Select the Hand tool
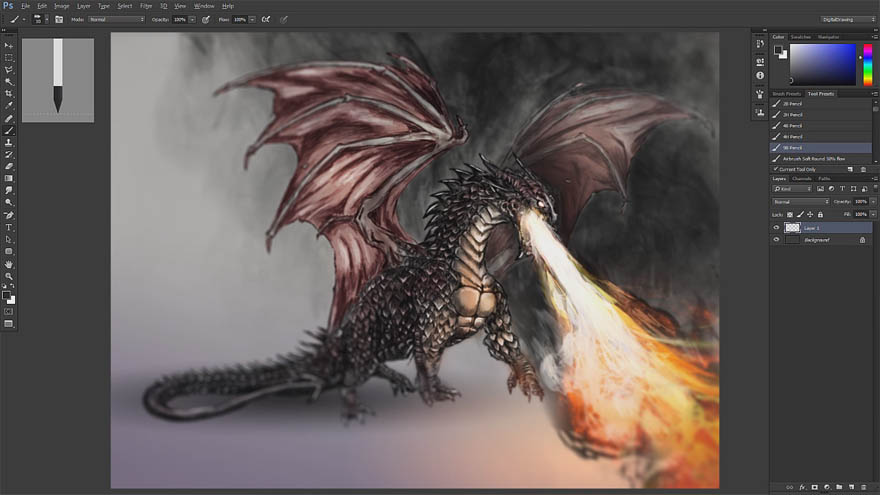880x495 pixels. (x=8, y=264)
